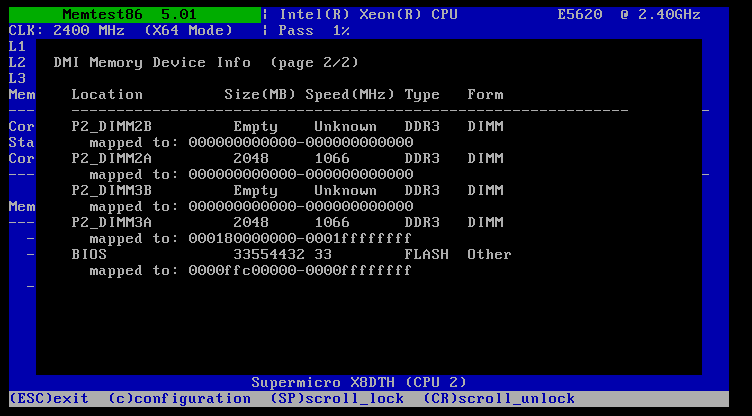Click the Memtest86 5.01 title
The image size is (752, 416).
129,14
